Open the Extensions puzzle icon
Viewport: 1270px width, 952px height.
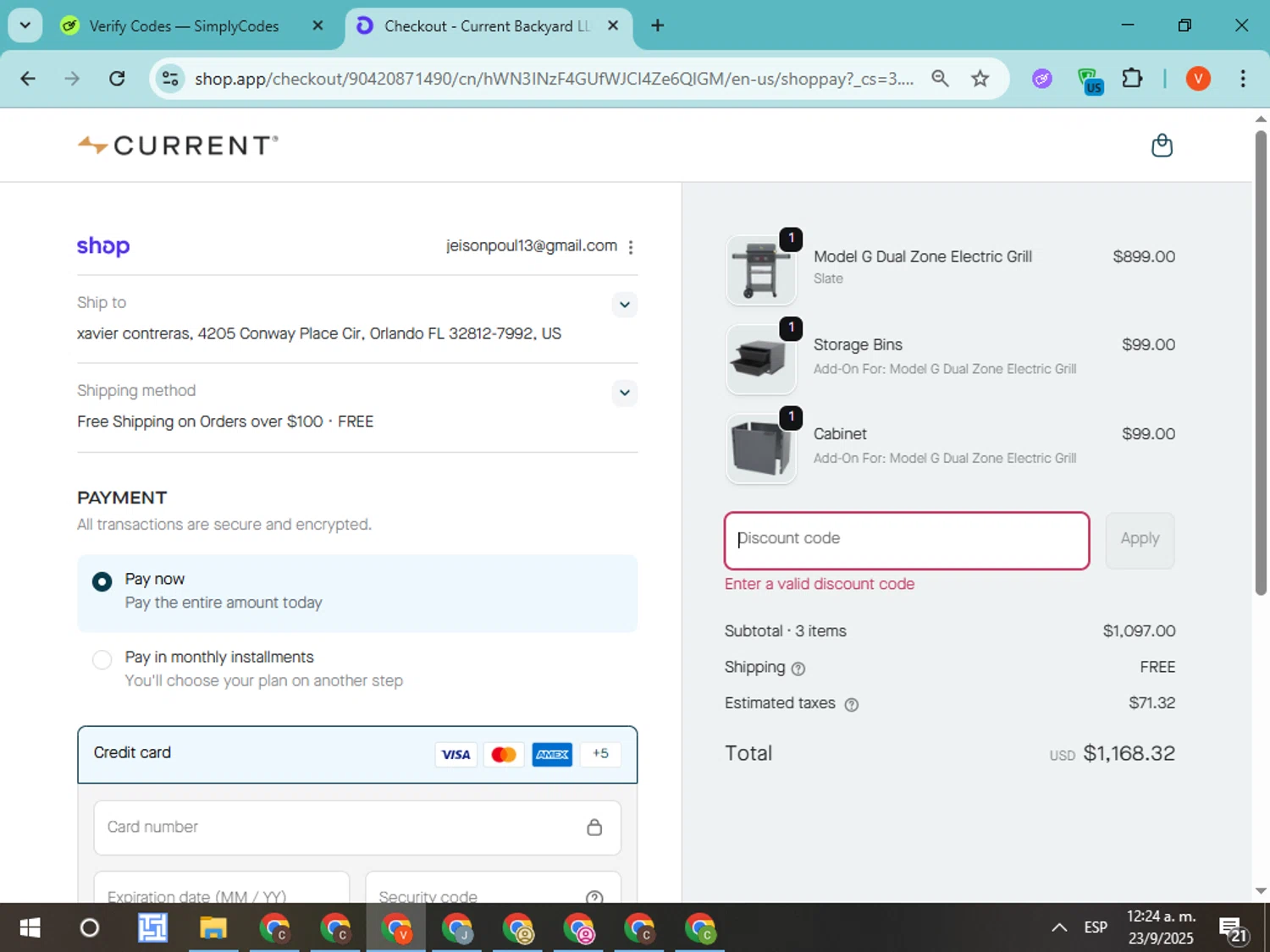(x=1132, y=79)
